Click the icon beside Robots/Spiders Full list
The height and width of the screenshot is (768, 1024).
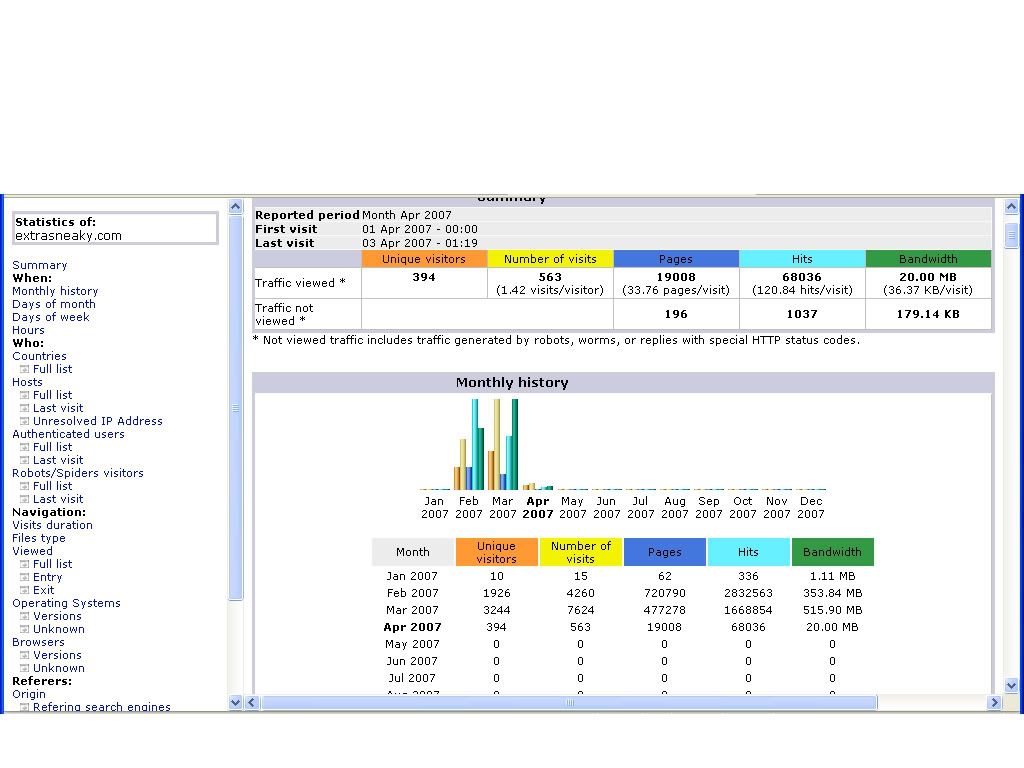coord(25,486)
